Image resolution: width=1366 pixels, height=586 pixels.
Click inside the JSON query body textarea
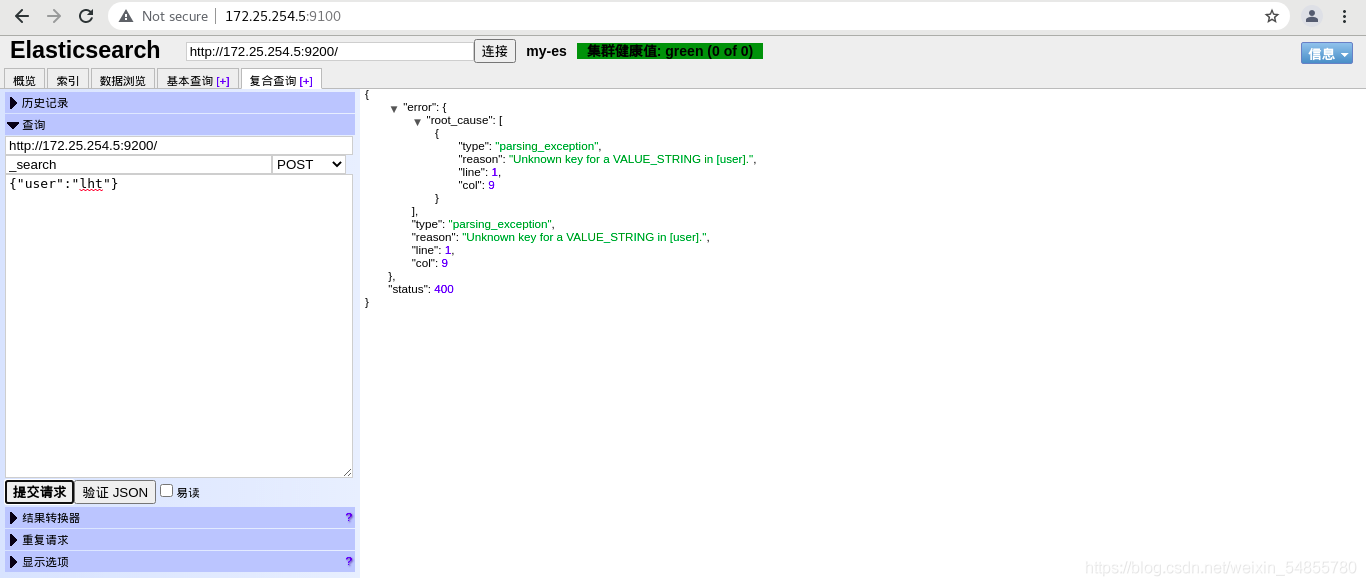179,326
